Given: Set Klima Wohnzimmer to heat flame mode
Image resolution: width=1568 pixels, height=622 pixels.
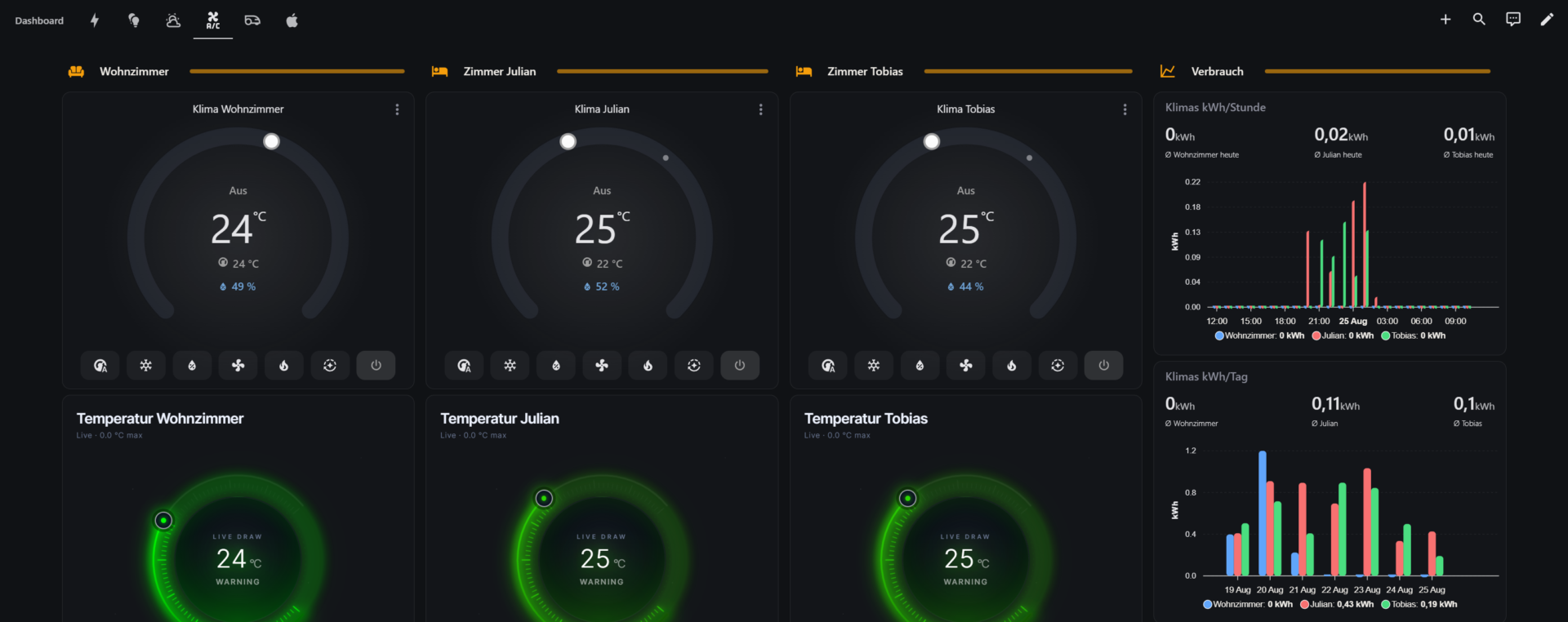Looking at the screenshot, I should pos(284,366).
